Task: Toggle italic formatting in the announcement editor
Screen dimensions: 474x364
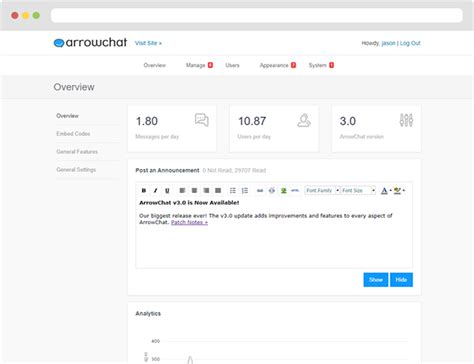Action: coord(155,190)
